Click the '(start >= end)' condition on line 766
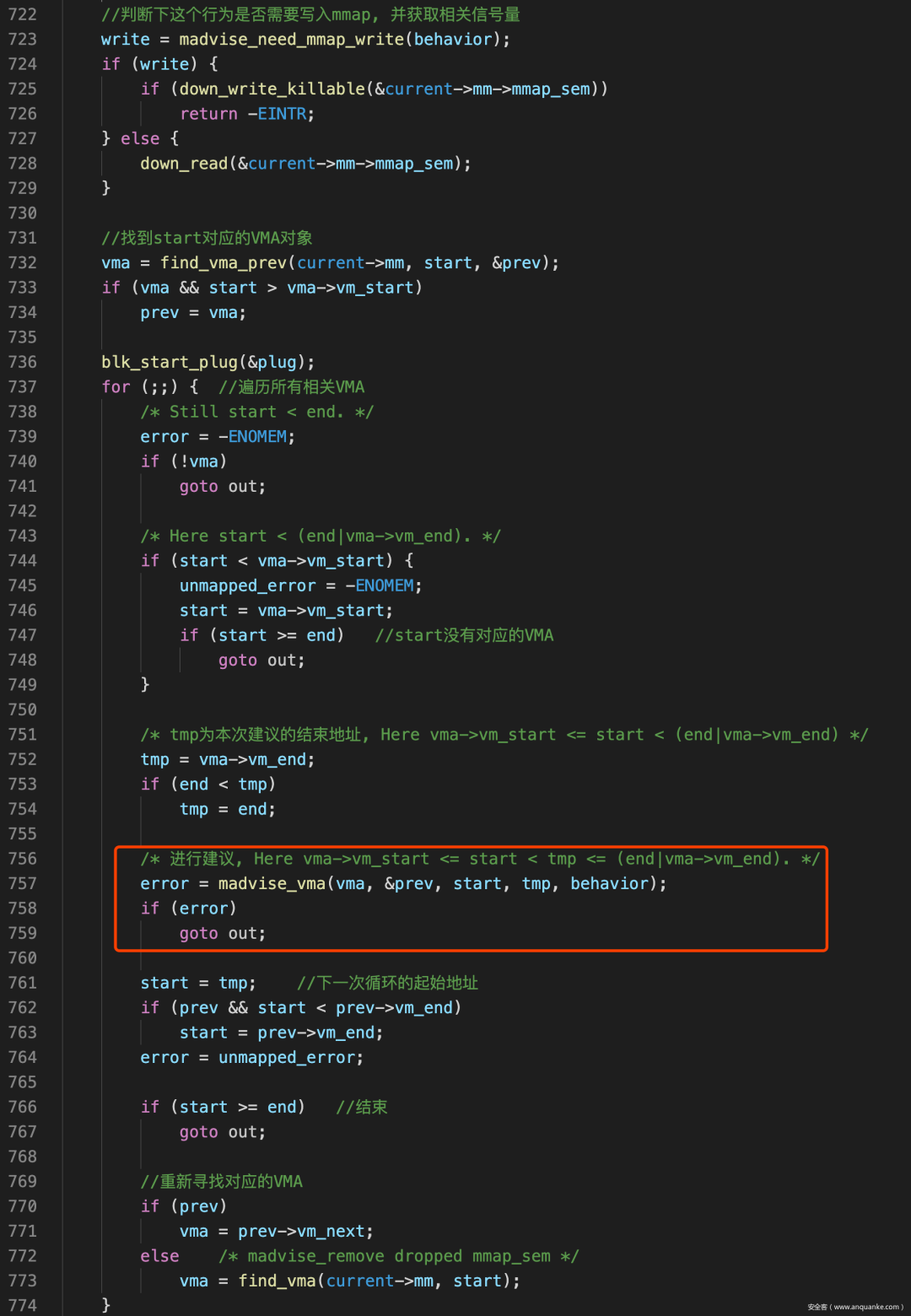The image size is (911, 1316). (x=237, y=1108)
